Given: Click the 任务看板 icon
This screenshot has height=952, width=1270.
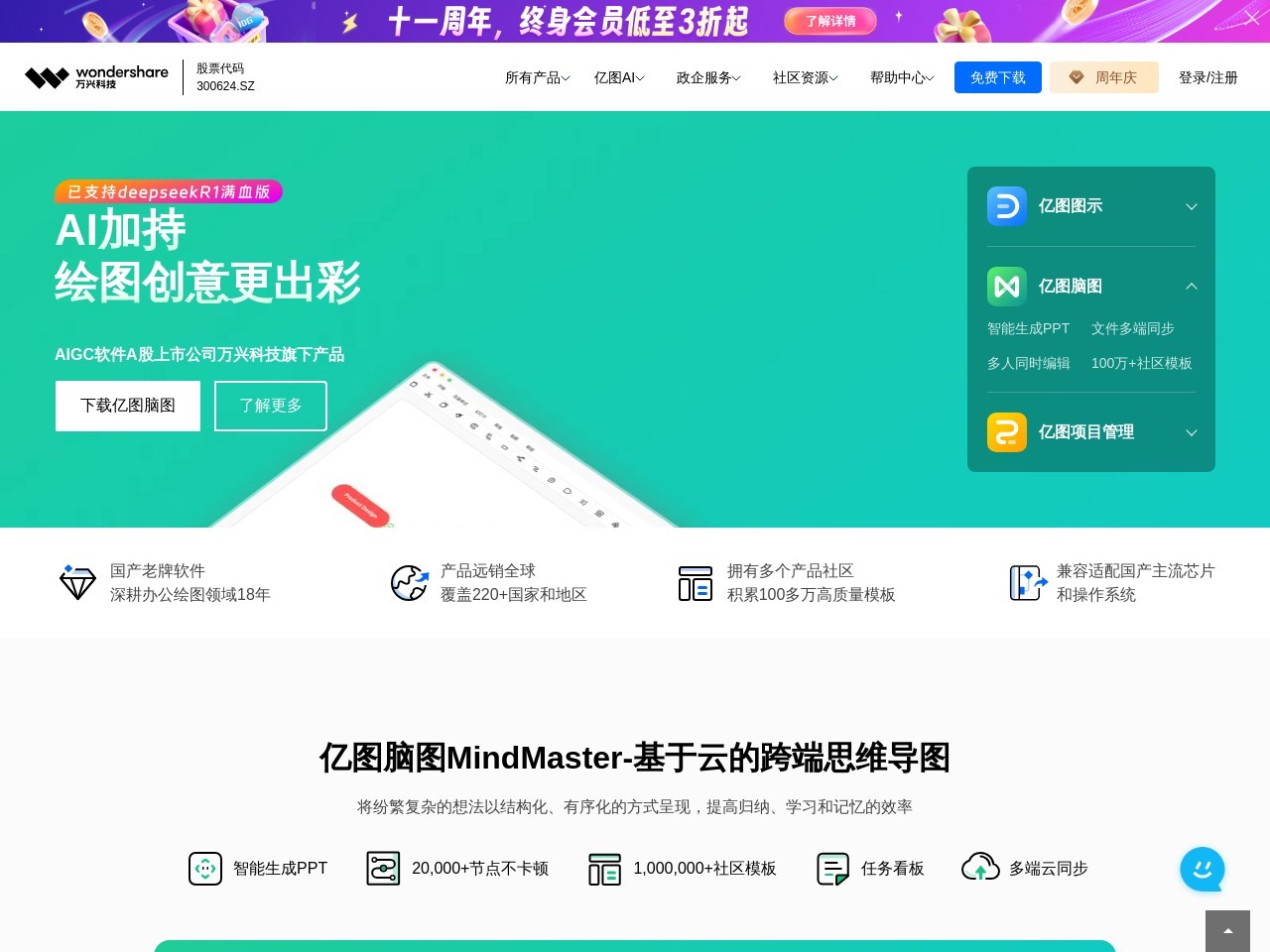Looking at the screenshot, I should coord(832,869).
